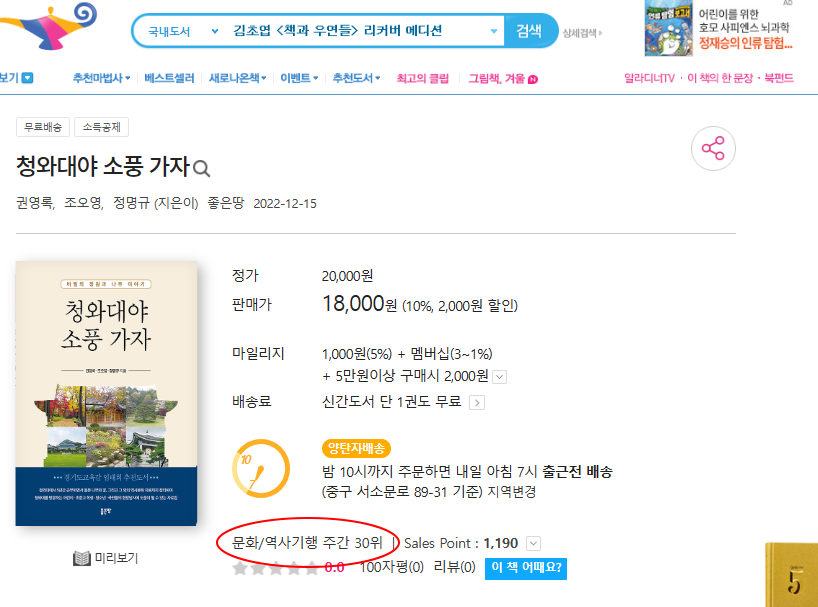Open the 베스트셀러 menu

point(169,78)
